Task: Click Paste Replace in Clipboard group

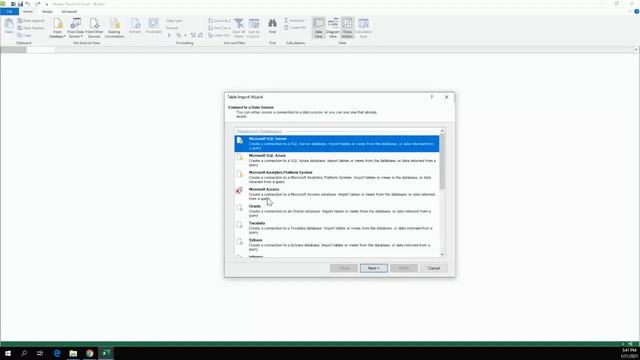Action: (x=31, y=28)
